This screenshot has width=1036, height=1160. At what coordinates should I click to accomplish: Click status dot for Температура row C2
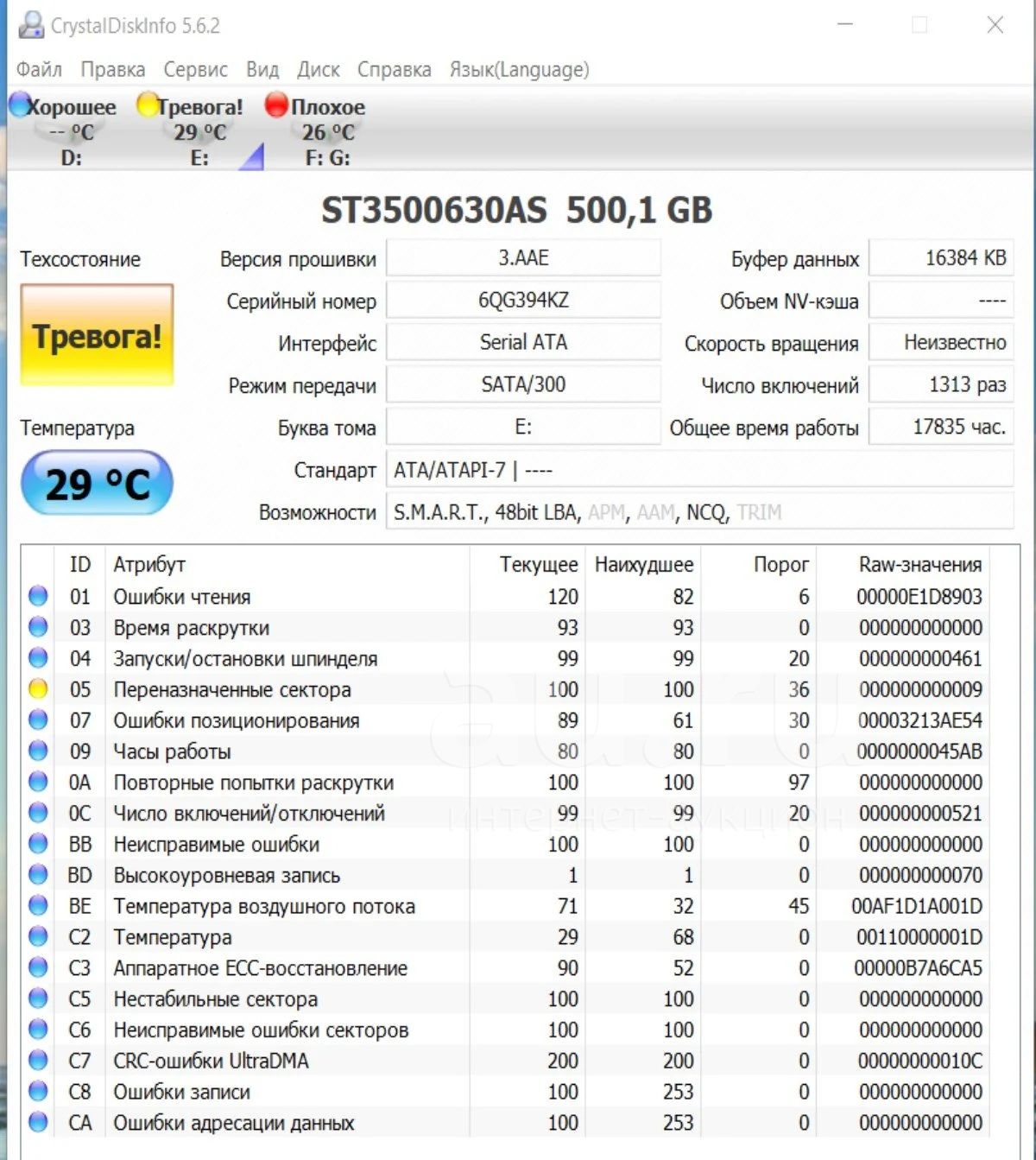(38, 936)
